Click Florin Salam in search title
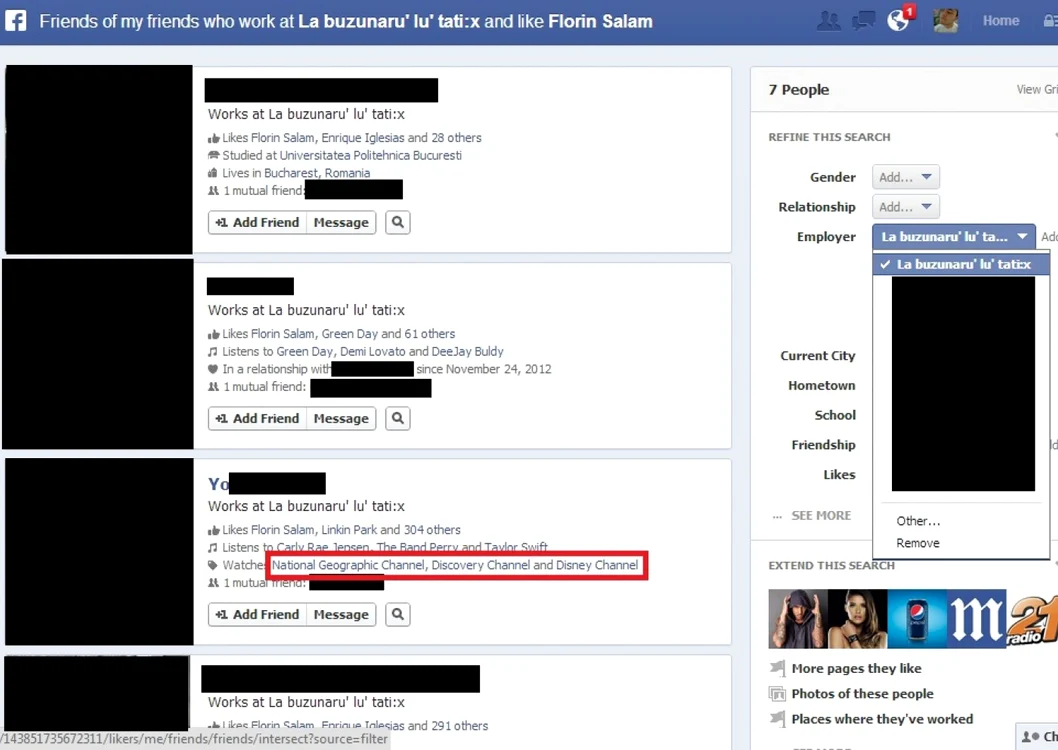This screenshot has height=750, width=1058. click(x=600, y=21)
